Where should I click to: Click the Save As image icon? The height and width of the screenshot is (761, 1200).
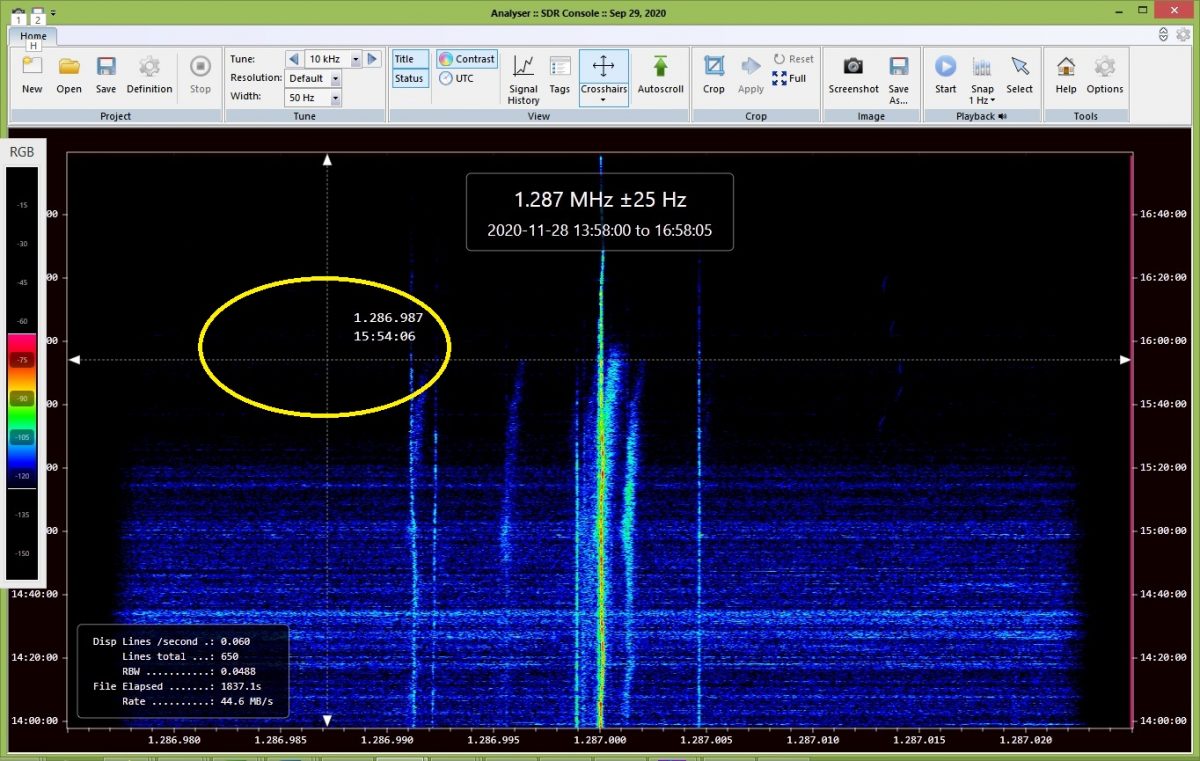pos(899,77)
